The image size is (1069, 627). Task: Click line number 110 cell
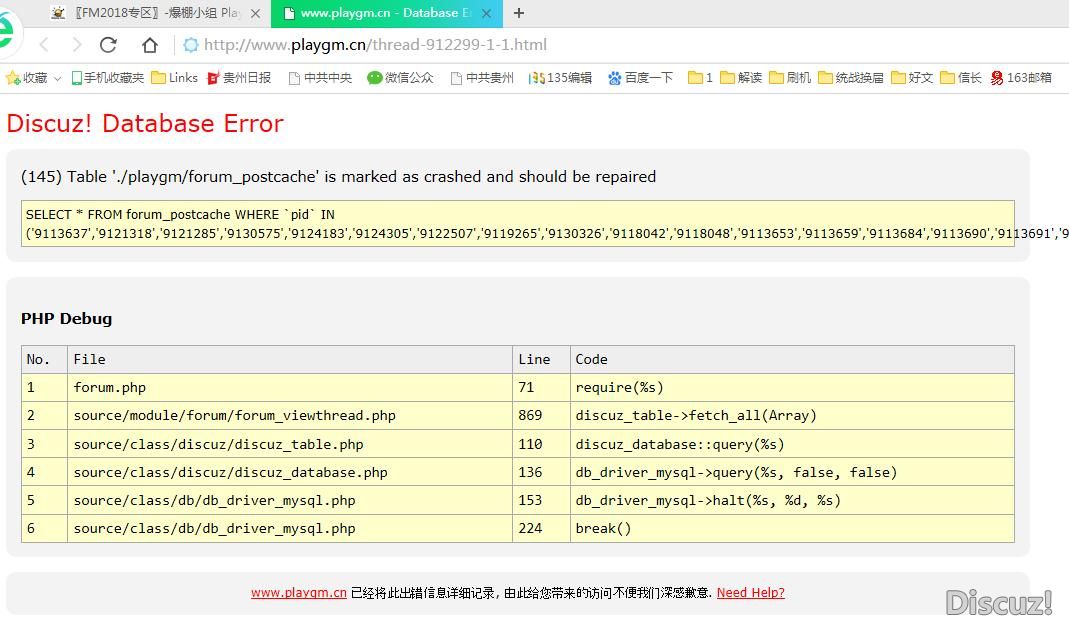[541, 444]
